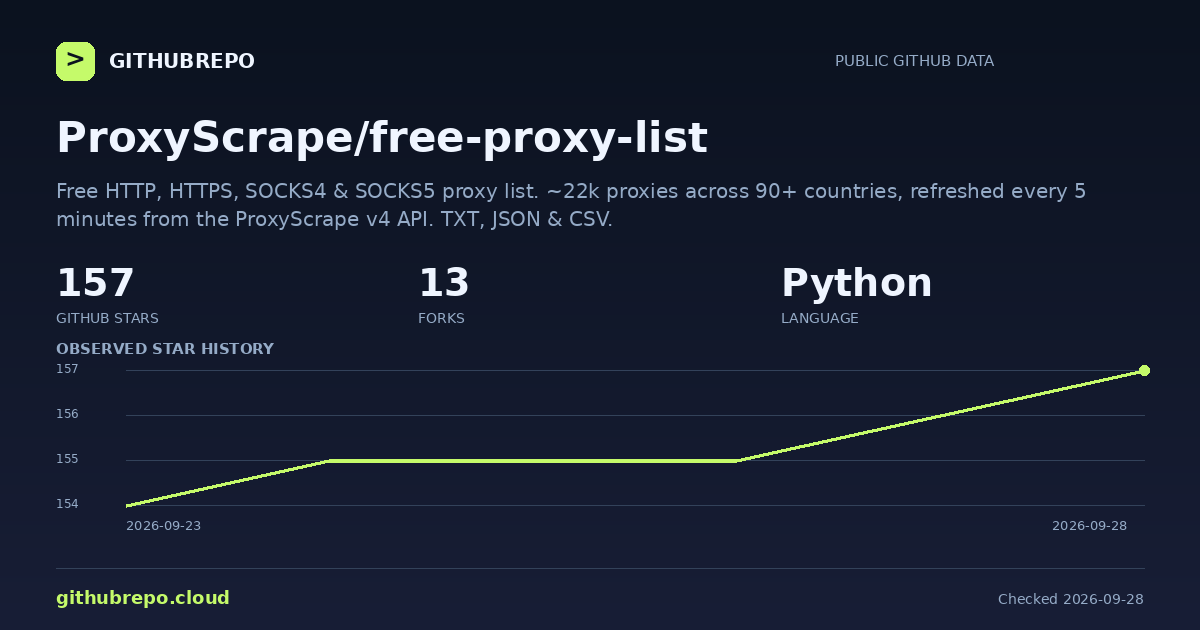Open the GITHUBREPO brand name
This screenshot has width=1200, height=630.
[x=182, y=62]
